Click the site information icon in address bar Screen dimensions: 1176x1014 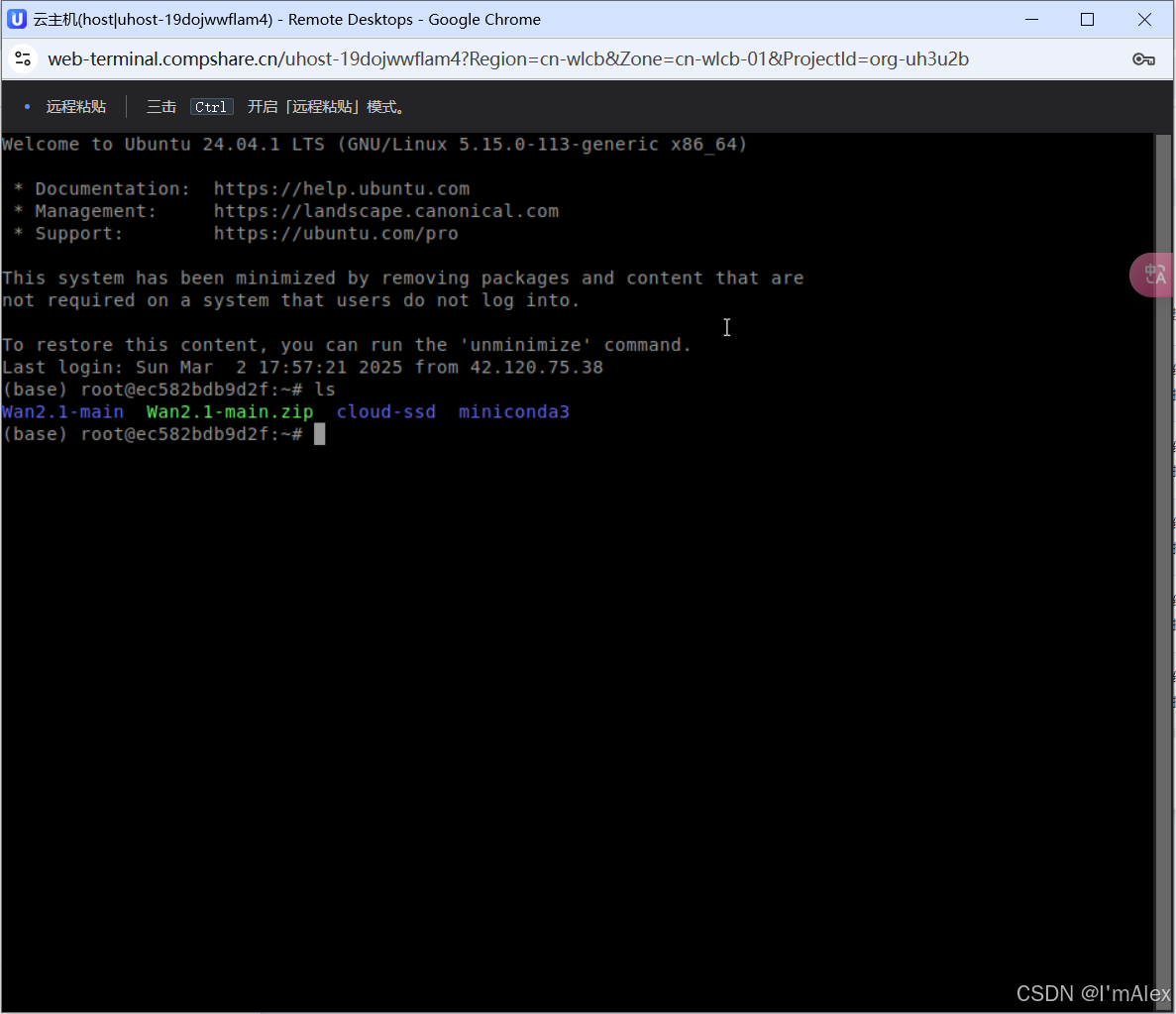[x=23, y=59]
